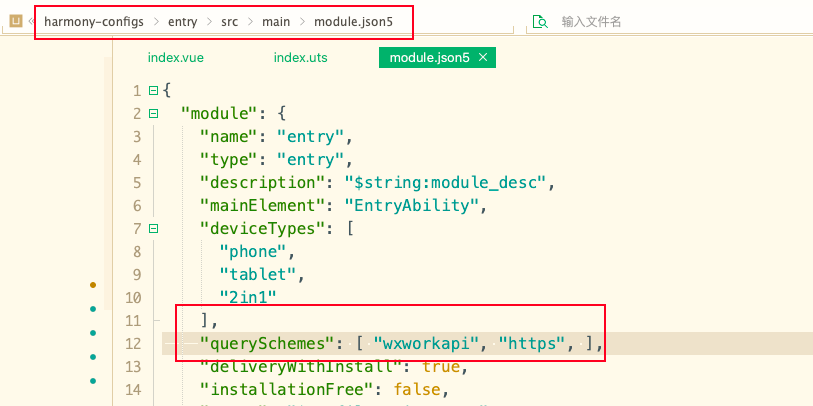Screen dimensions: 813x406
Task: Click the file search magnifier icon
Action: coord(541,21)
